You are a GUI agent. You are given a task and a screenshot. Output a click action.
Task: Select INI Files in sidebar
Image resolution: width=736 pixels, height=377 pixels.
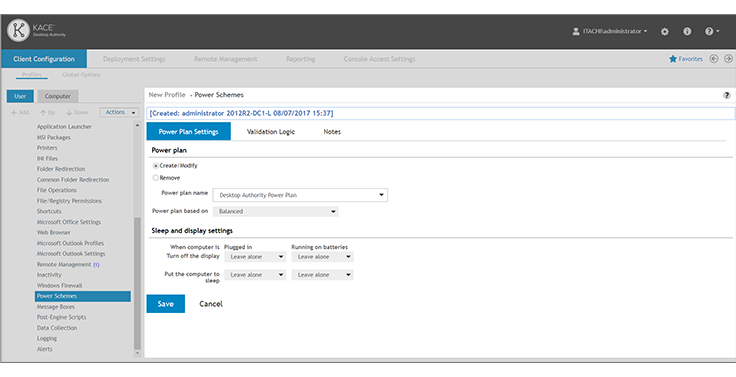coord(47,159)
